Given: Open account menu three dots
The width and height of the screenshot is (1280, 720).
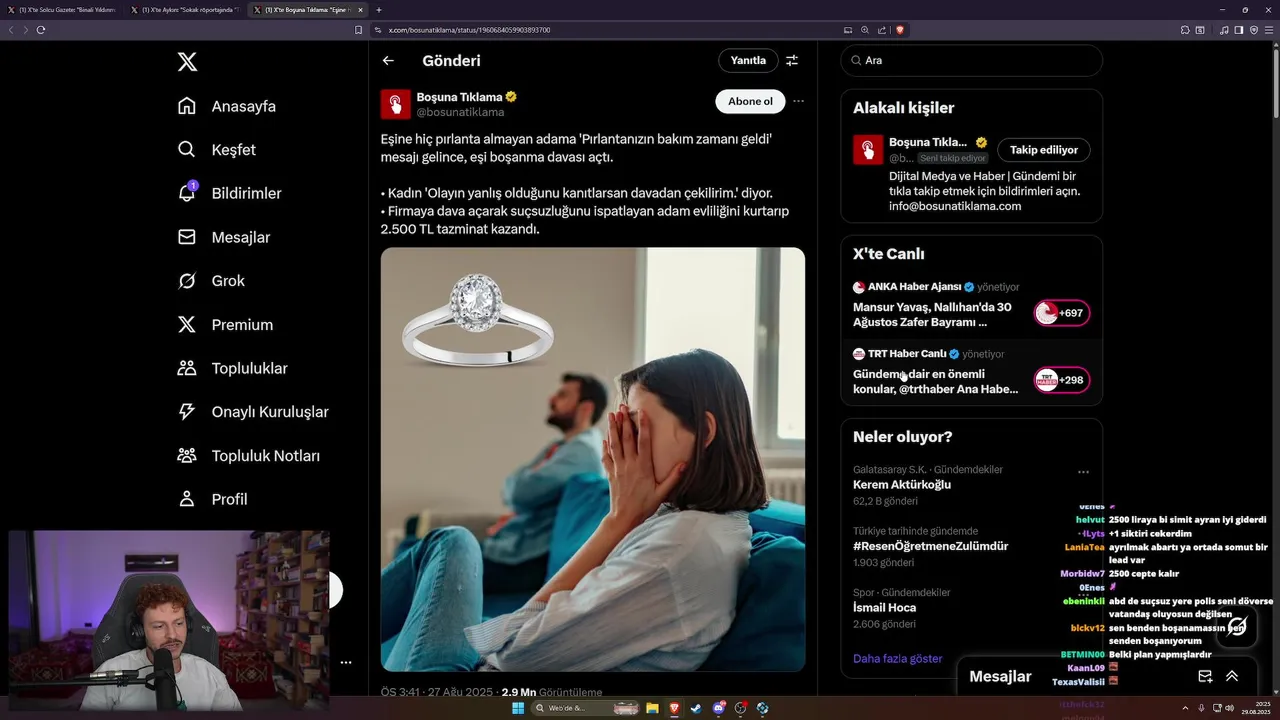Looking at the screenshot, I should click(346, 662).
